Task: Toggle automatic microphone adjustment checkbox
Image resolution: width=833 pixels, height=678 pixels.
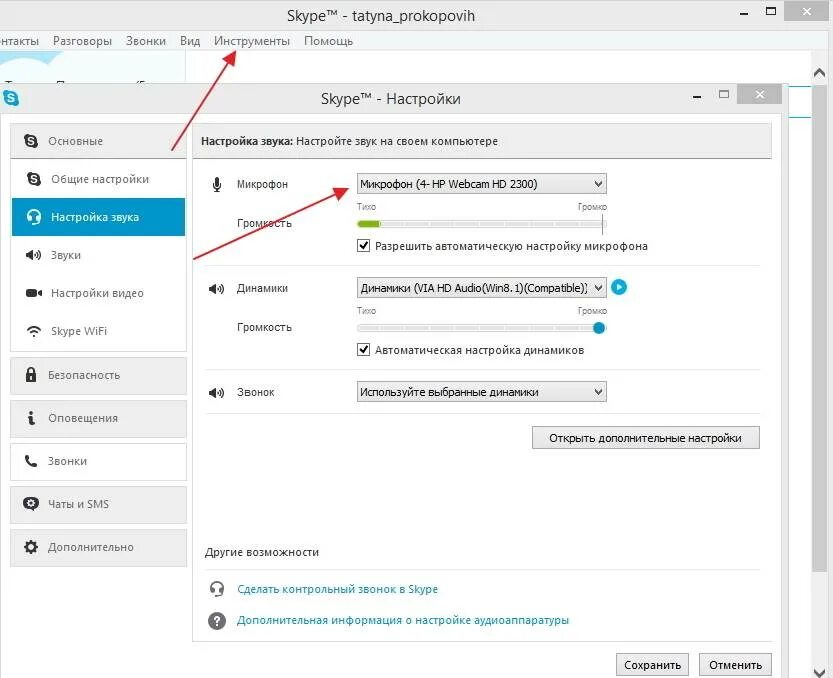Action: tap(363, 245)
